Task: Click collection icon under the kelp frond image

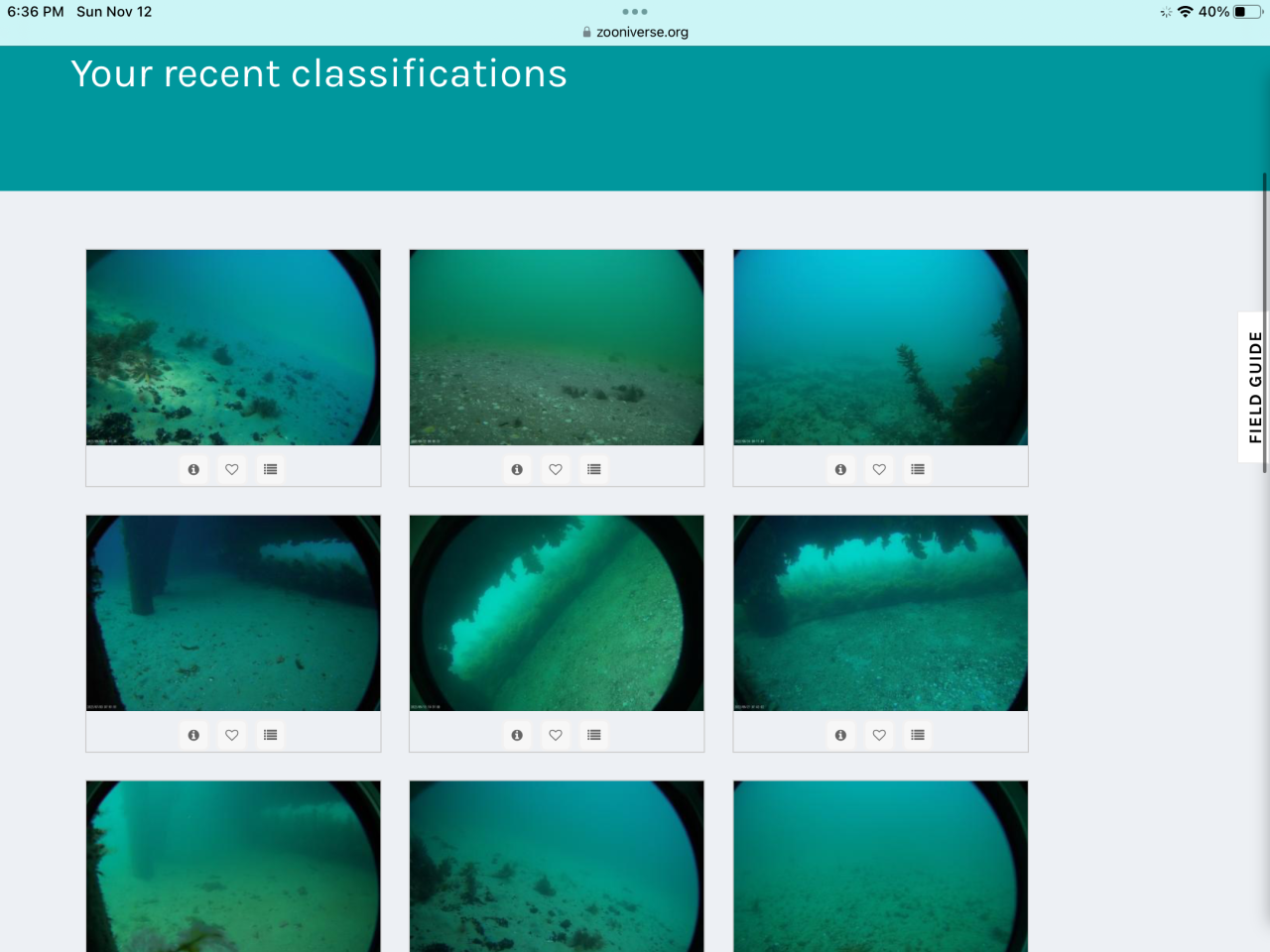Action: [918, 469]
